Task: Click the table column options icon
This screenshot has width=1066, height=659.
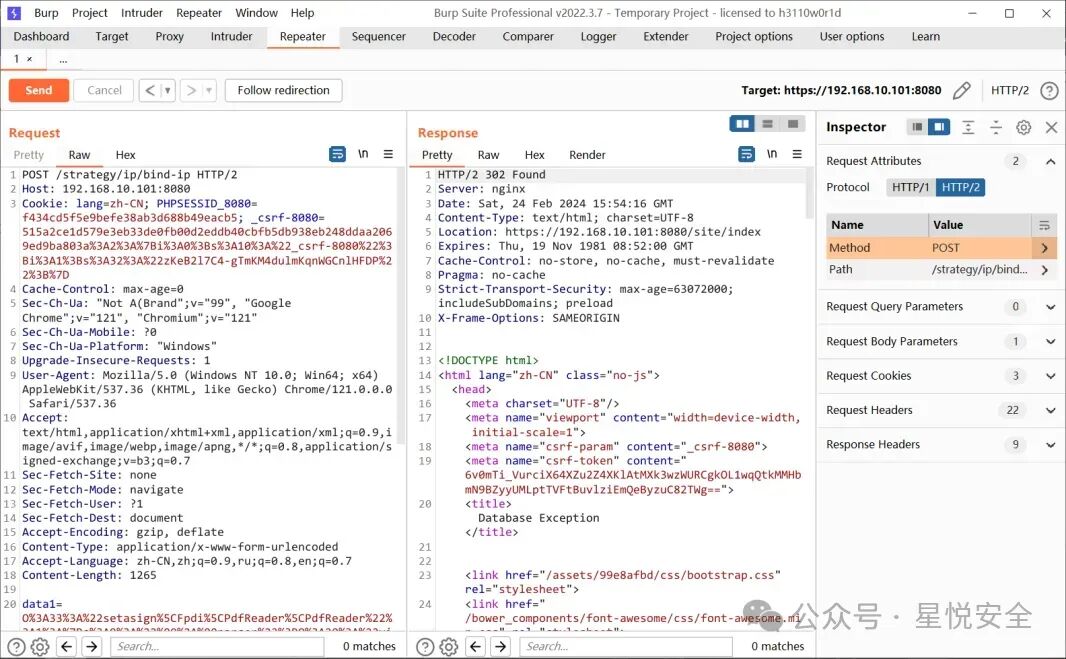Action: (x=1044, y=225)
